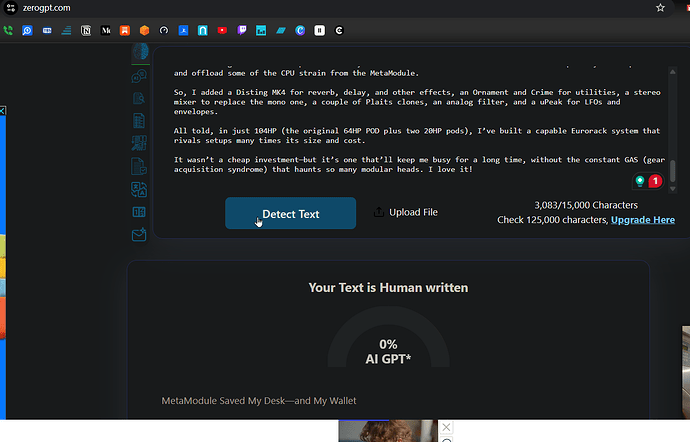Image resolution: width=690 pixels, height=442 pixels.
Task: Click the teal parallelogram bookmark icon
Action: point(281,30)
